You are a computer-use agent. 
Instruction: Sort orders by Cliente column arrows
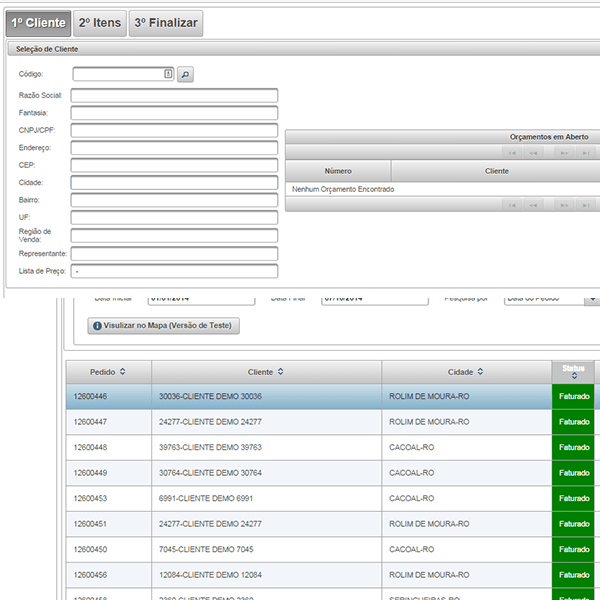(280, 372)
